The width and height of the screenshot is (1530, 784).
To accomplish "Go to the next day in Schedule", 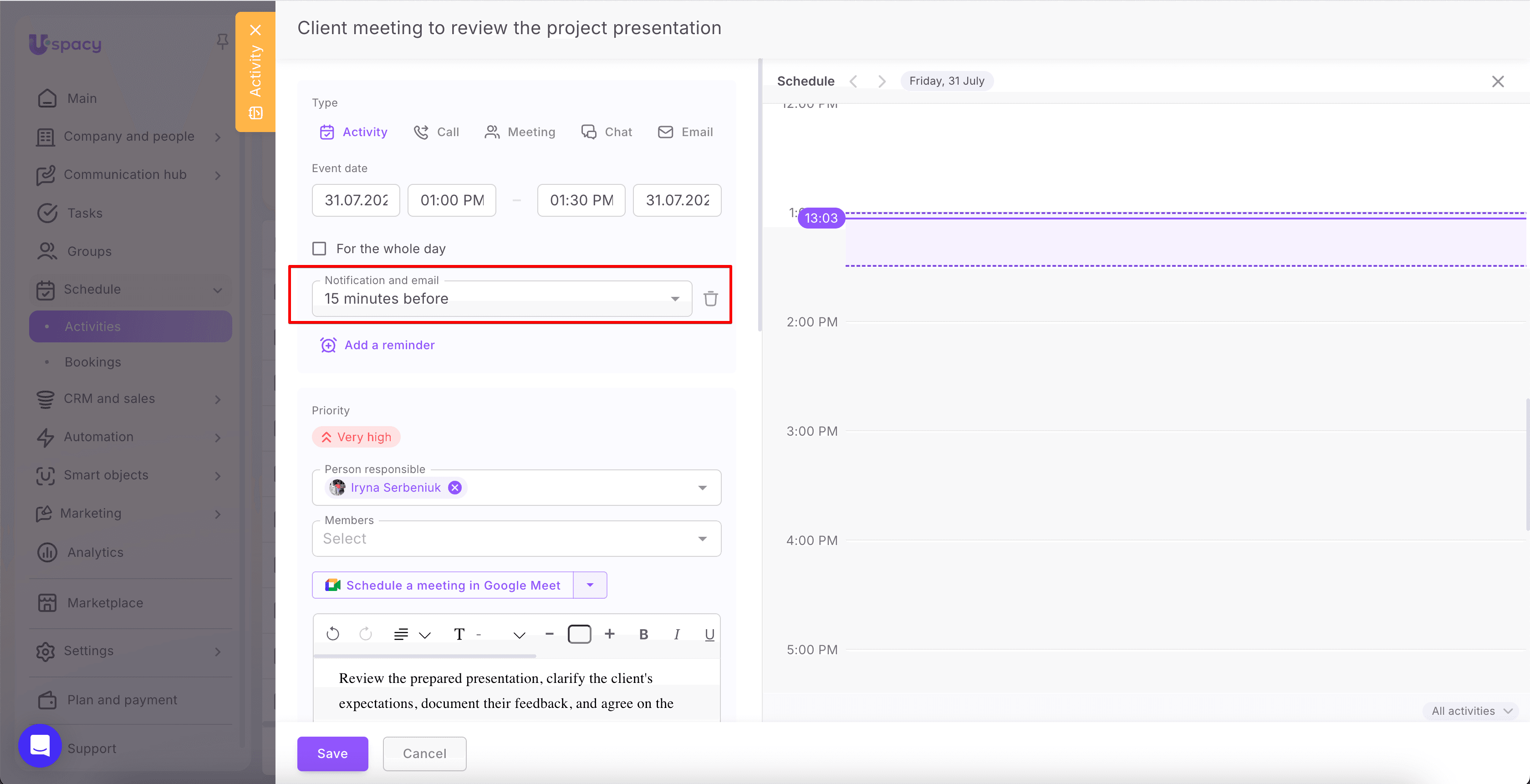I will 882,81.
